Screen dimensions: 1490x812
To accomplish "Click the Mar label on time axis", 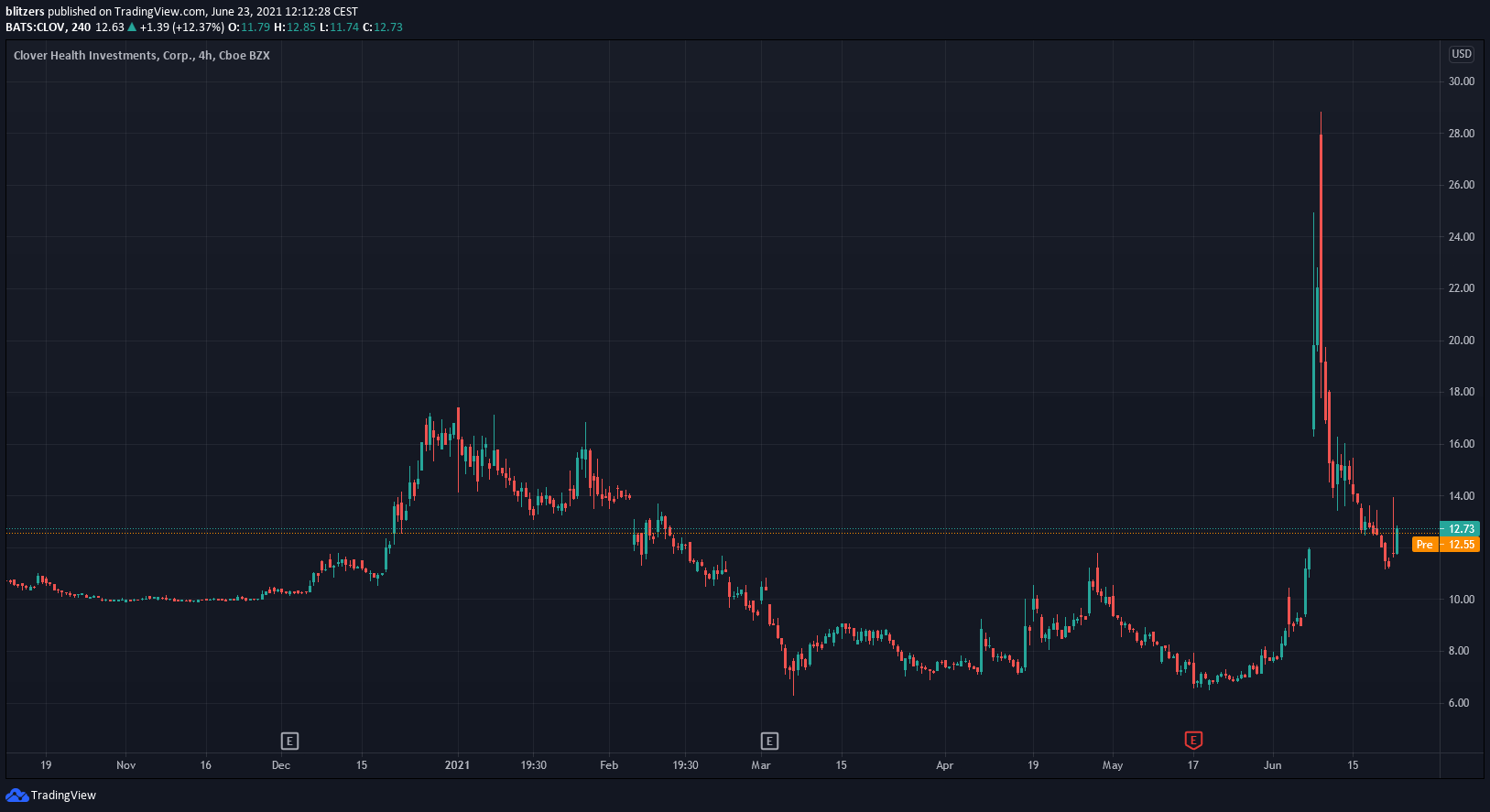I will [x=761, y=765].
